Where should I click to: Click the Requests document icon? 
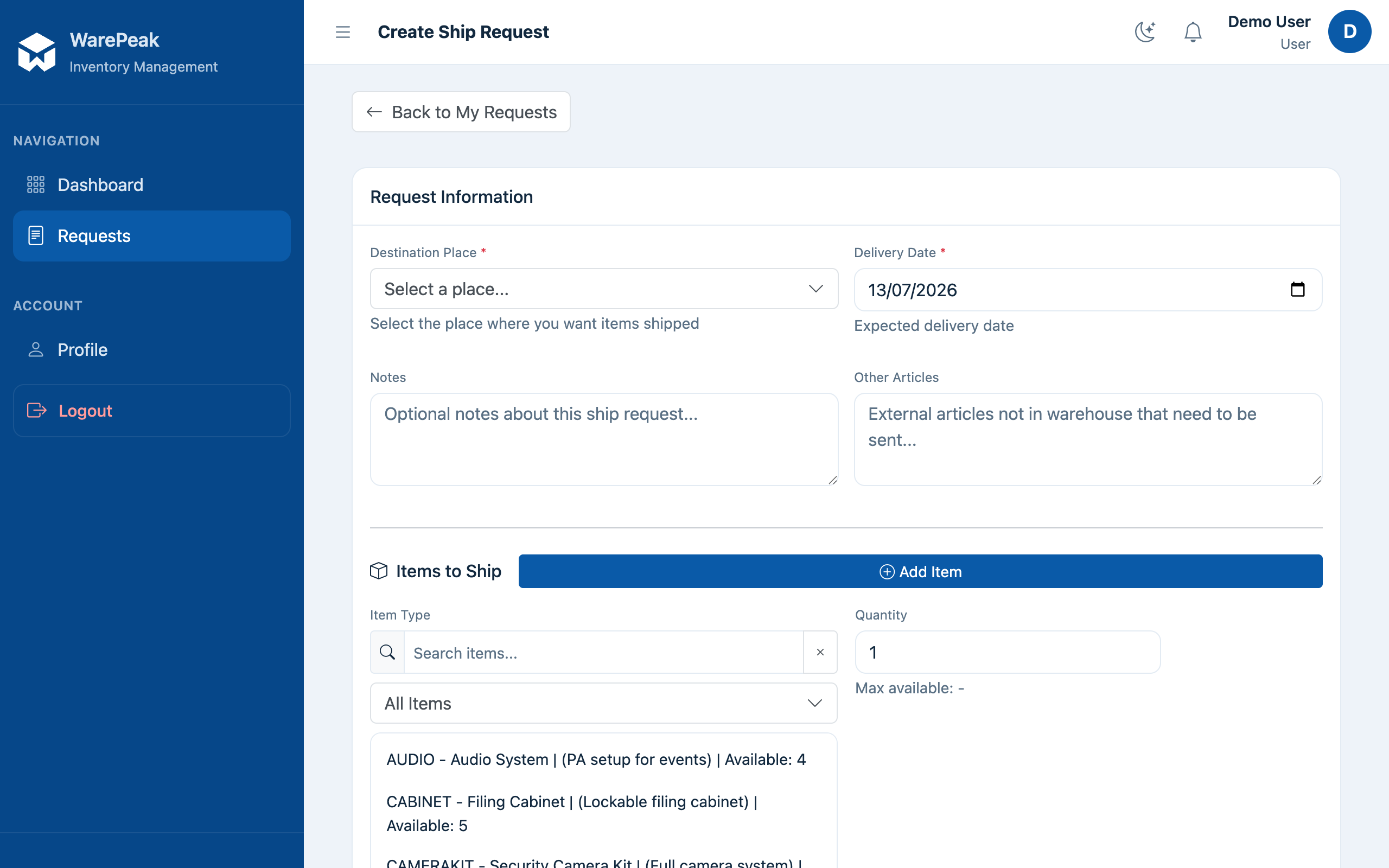[x=36, y=235]
